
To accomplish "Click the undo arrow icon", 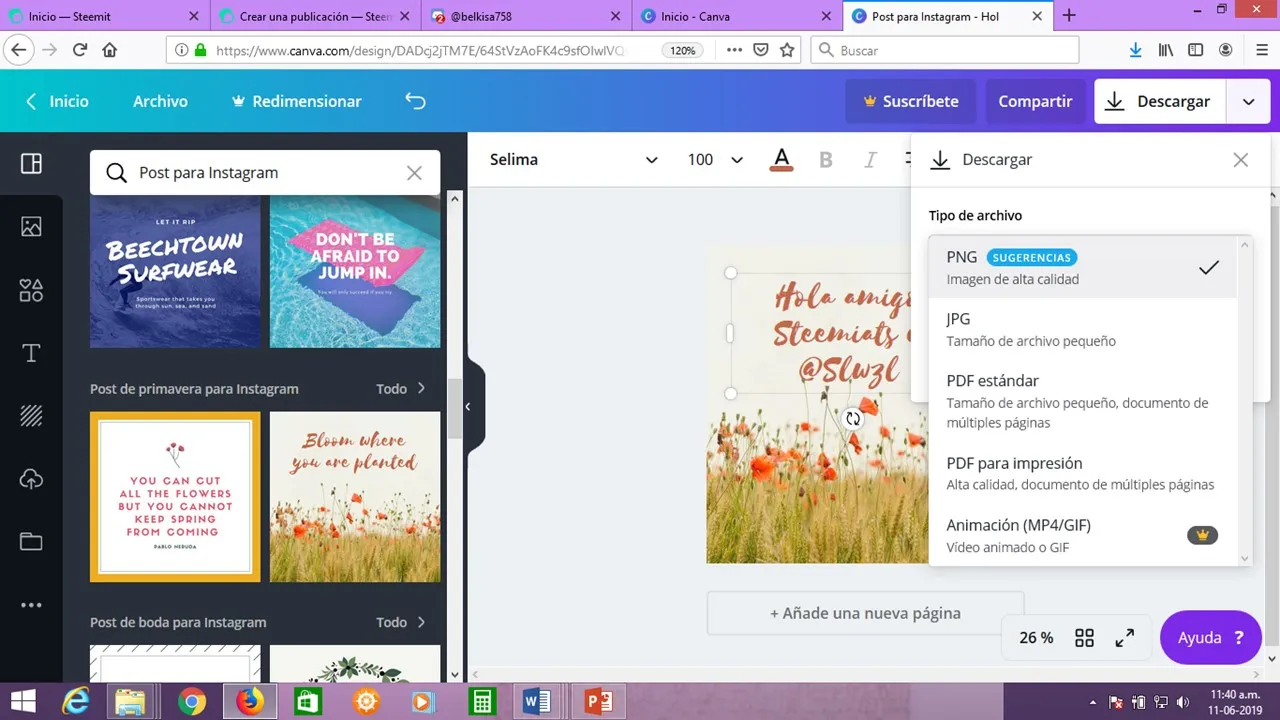I will [415, 101].
